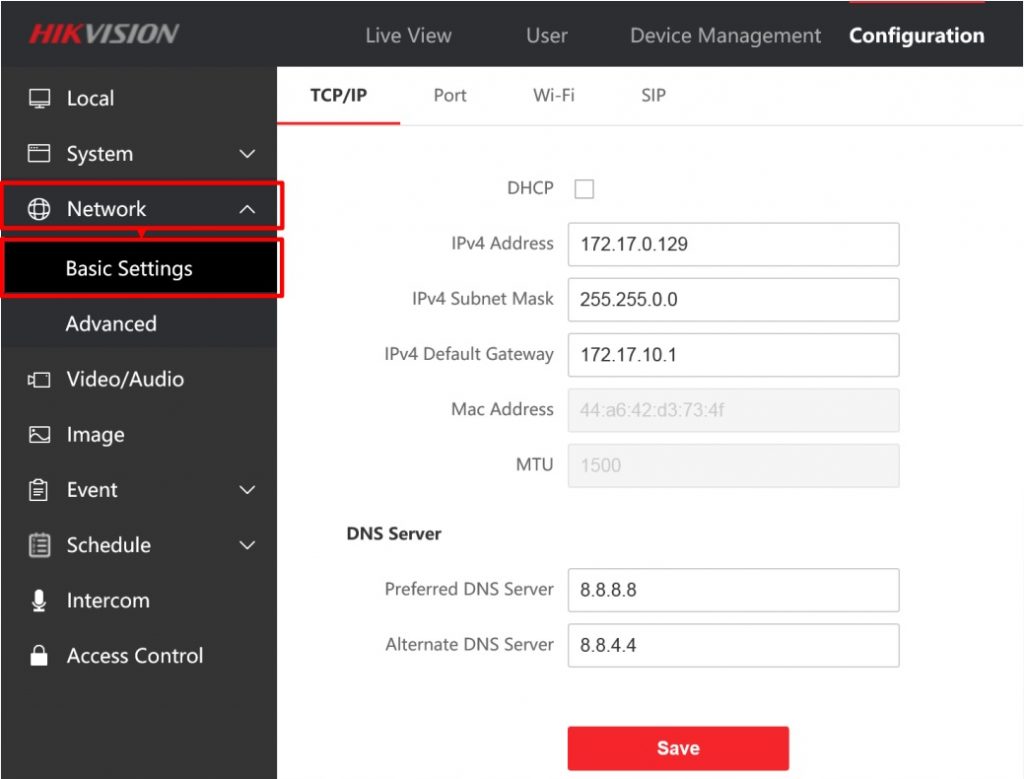
Task: Click the MTU label
Action: [534, 464]
